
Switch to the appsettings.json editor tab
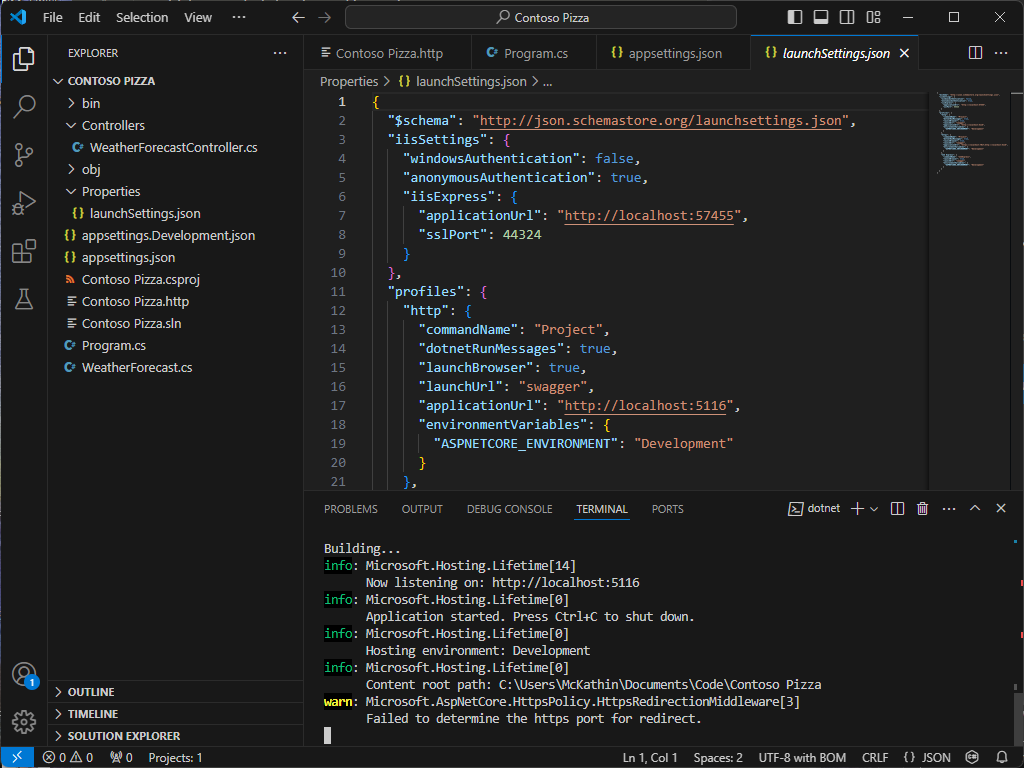pyautogui.click(x=673, y=54)
